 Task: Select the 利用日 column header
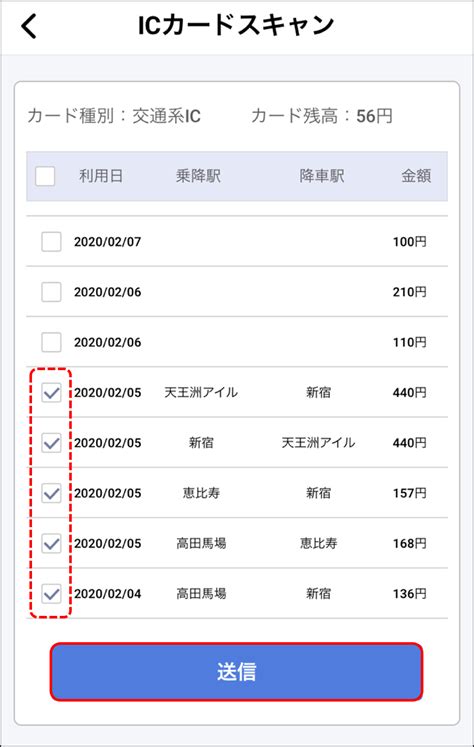101,176
